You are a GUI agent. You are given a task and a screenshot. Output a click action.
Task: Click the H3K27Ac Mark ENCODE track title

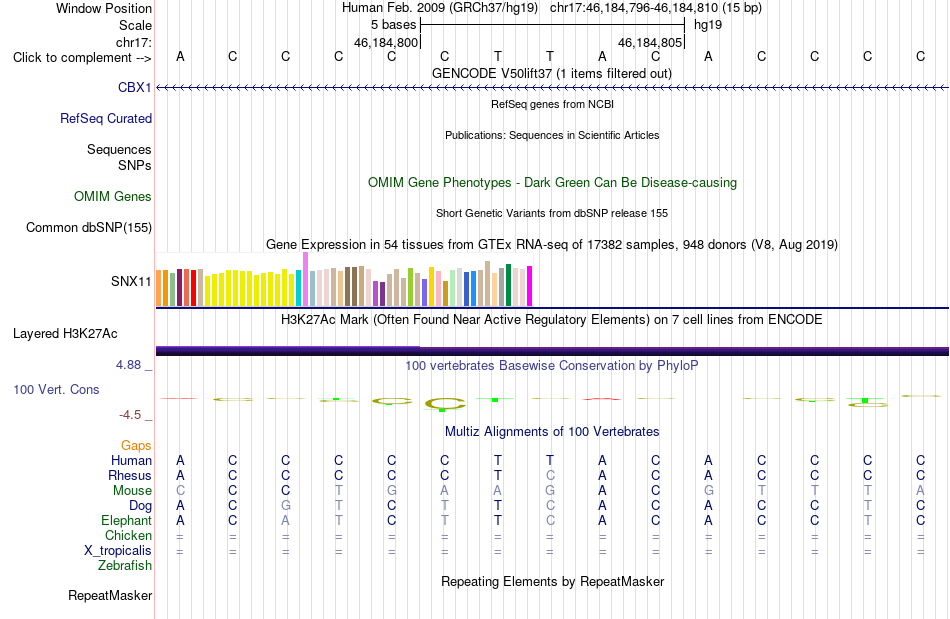[x=552, y=319]
